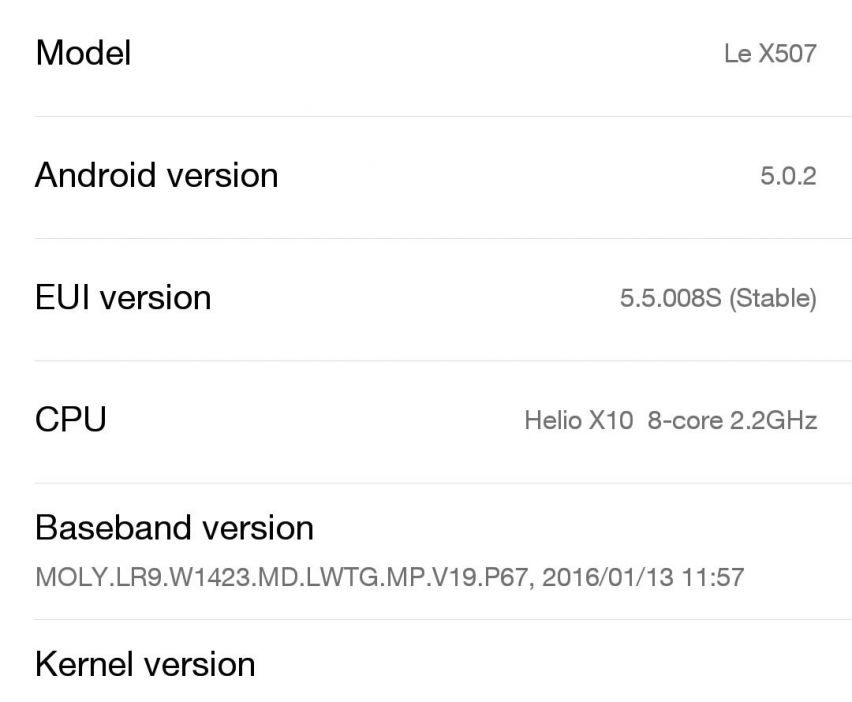Tap the Model label
This screenshot has height=702, width=852.
[x=83, y=53]
